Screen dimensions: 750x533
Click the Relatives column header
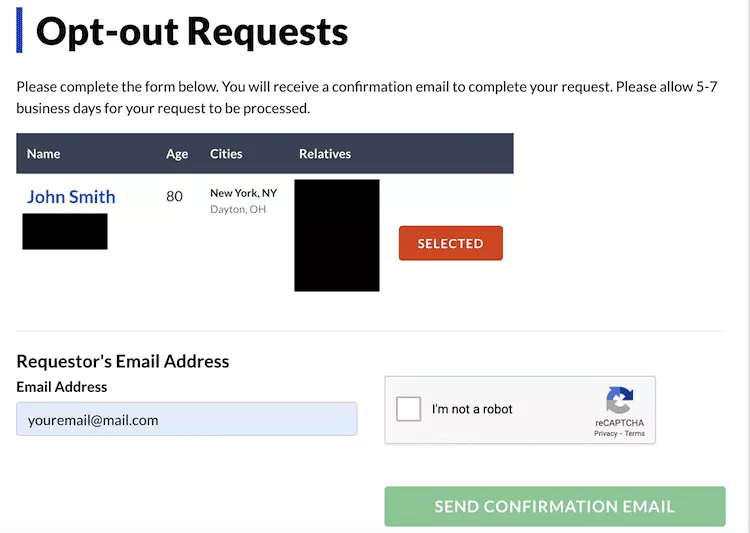(x=325, y=154)
